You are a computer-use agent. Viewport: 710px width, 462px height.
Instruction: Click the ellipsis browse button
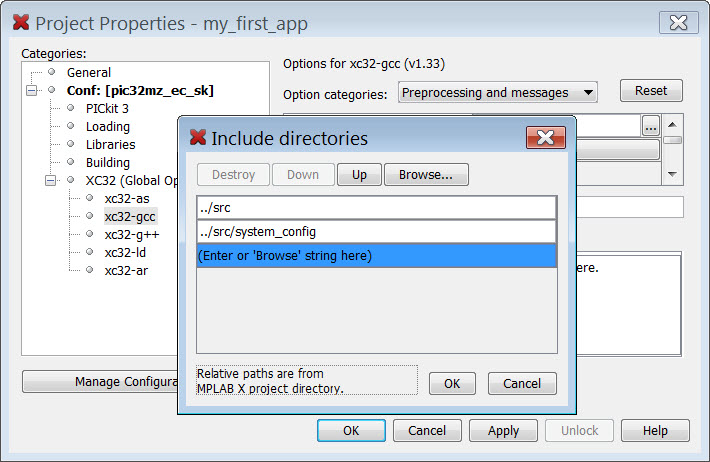651,127
